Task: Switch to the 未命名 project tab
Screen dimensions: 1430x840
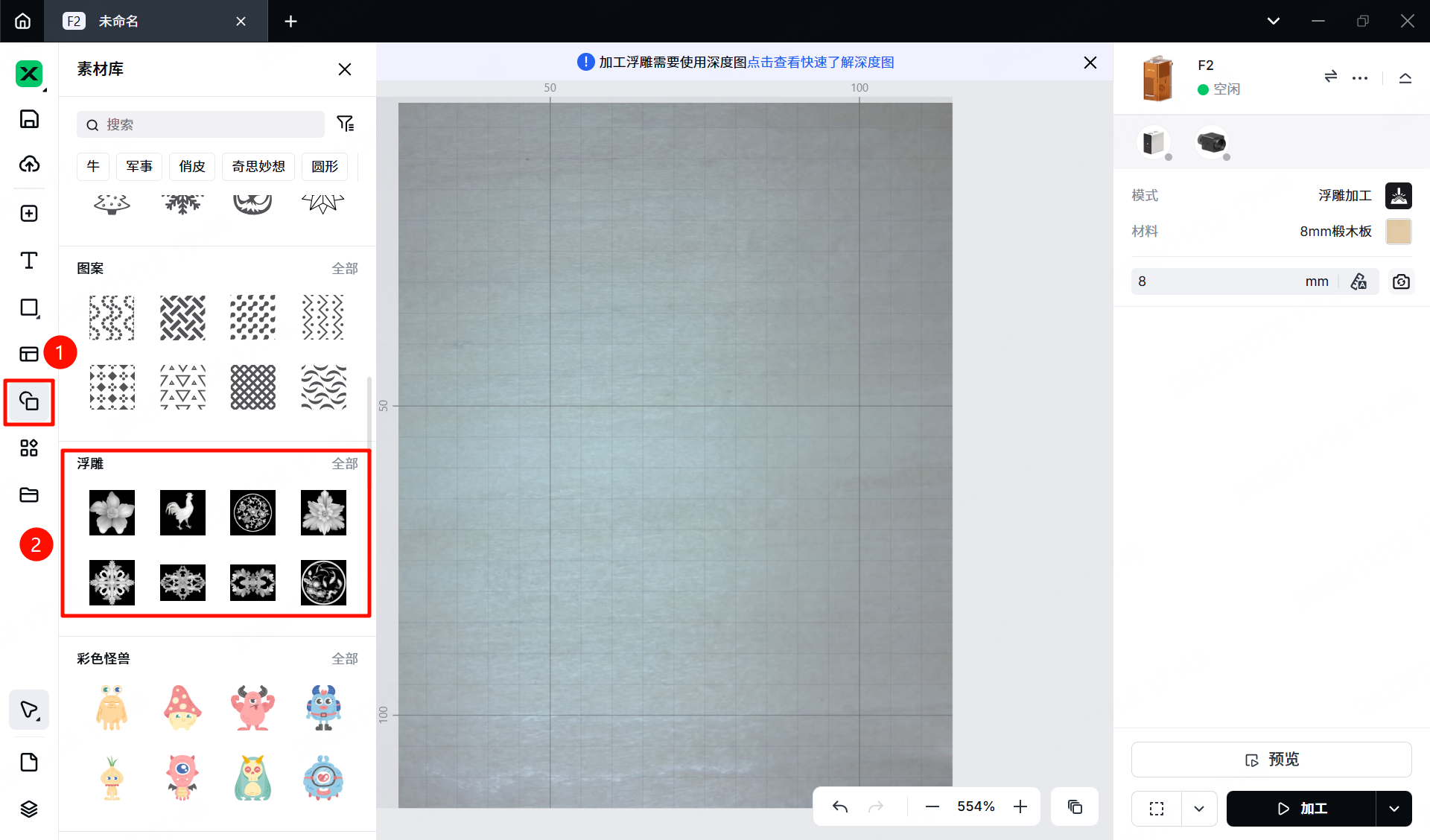Action: 119,21
